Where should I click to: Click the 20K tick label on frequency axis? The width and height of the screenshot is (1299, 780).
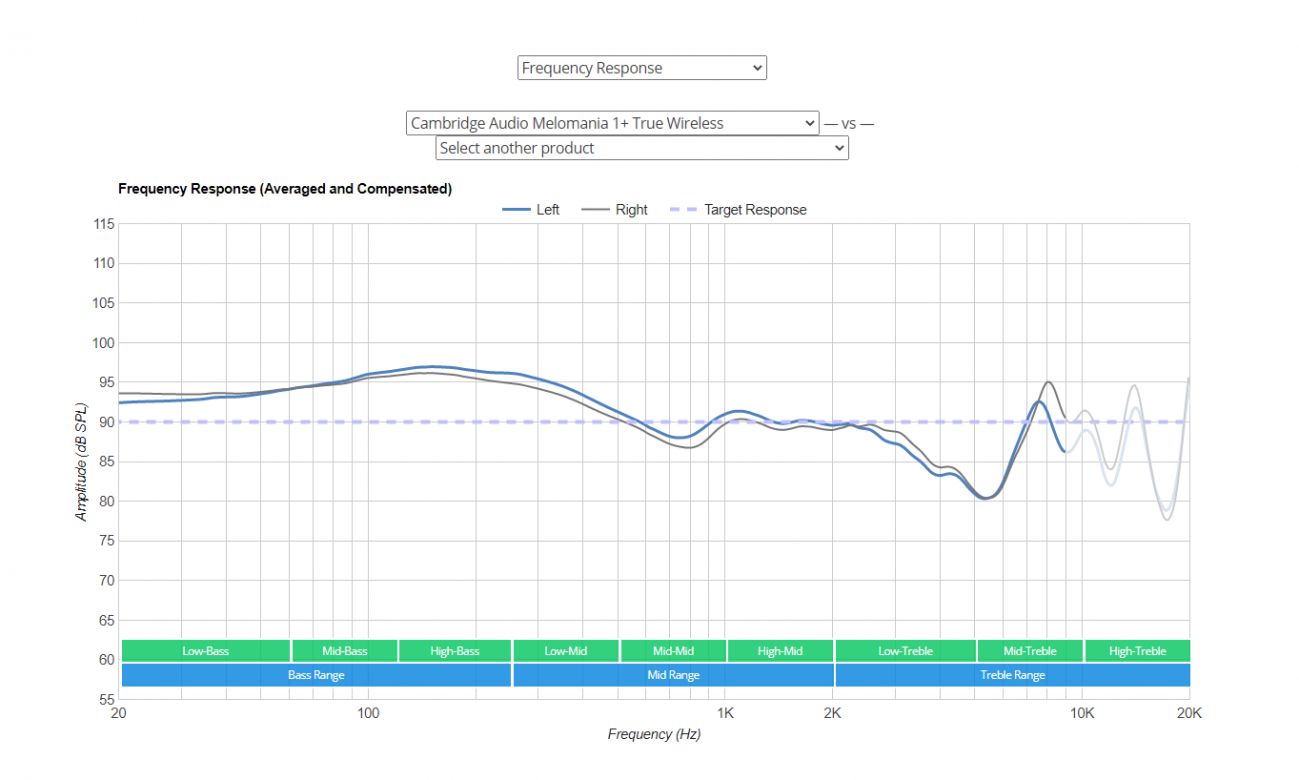[x=1188, y=713]
